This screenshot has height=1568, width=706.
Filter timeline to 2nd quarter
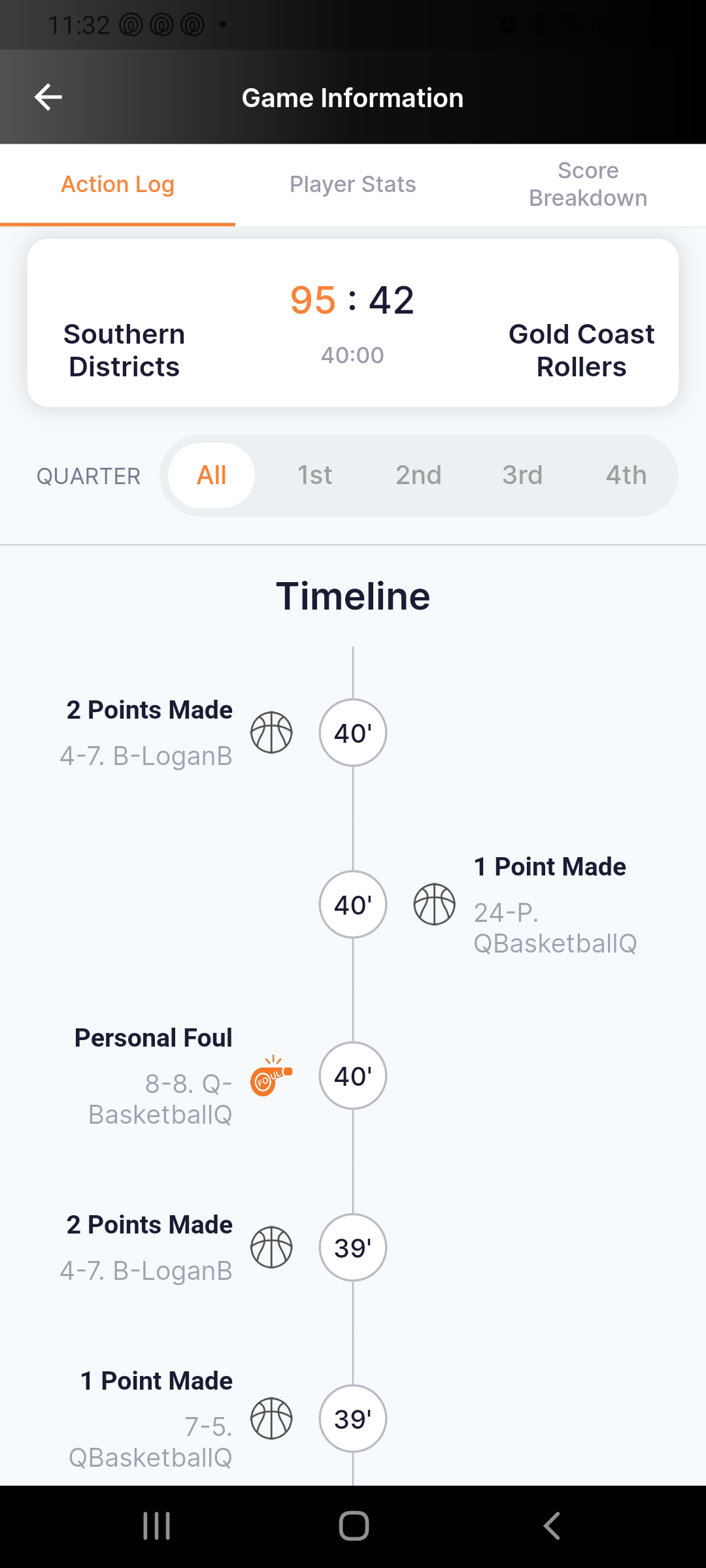418,475
